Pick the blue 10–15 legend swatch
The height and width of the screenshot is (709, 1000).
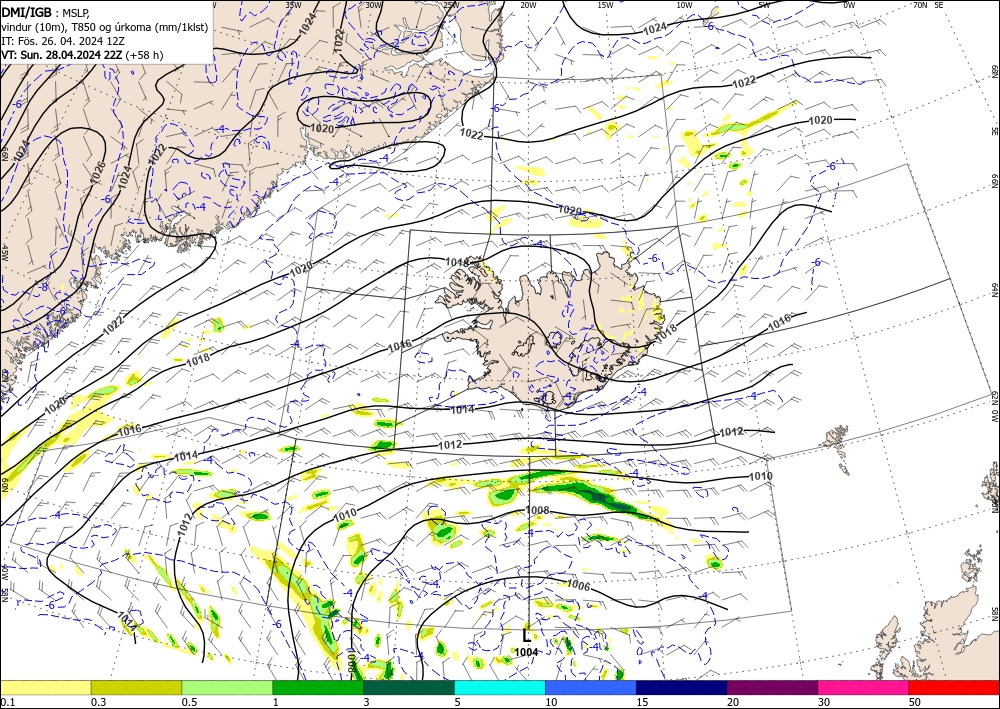click(591, 687)
